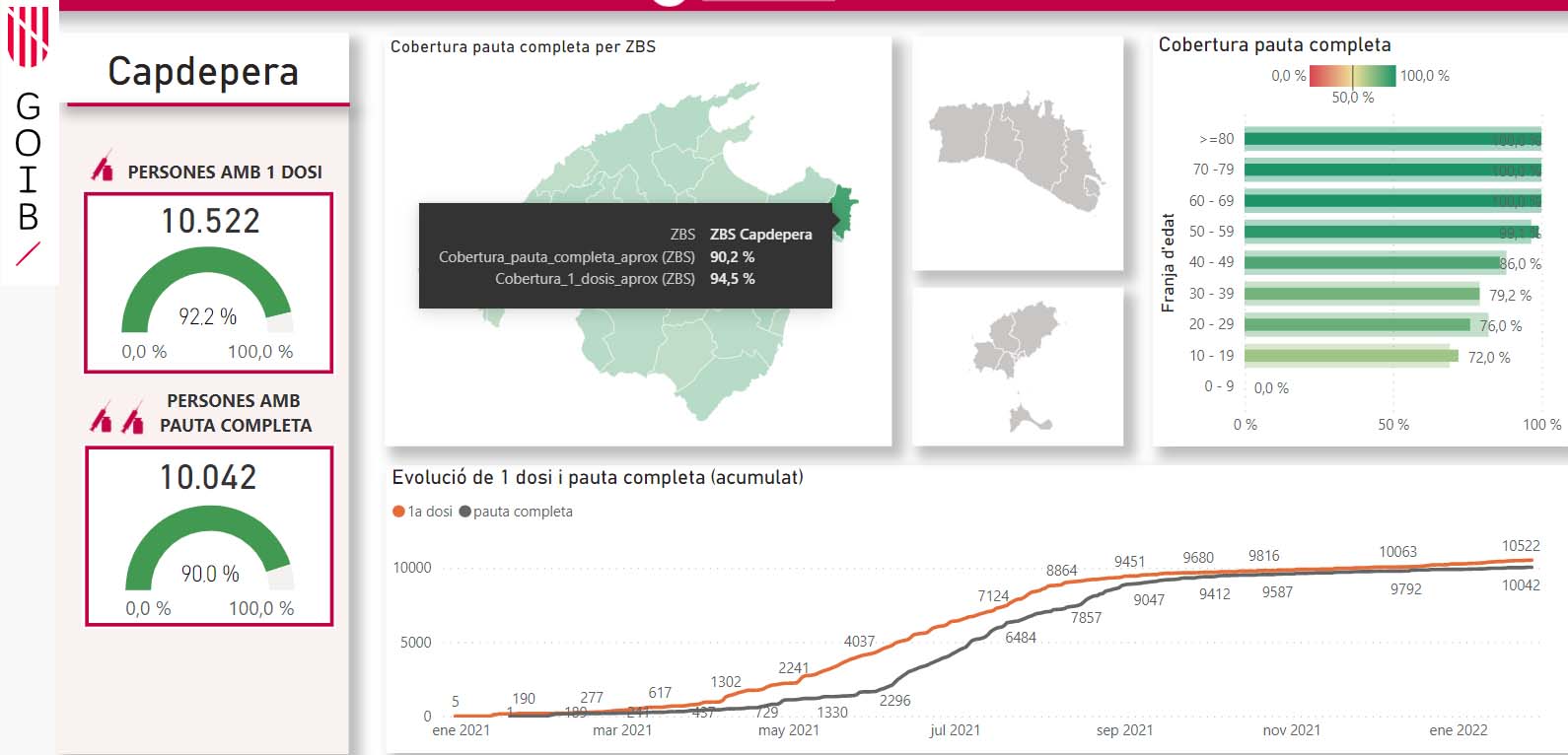This screenshot has height=755, width=1568.
Task: Click the 9047 data label on the line chart
Action: click(1149, 600)
